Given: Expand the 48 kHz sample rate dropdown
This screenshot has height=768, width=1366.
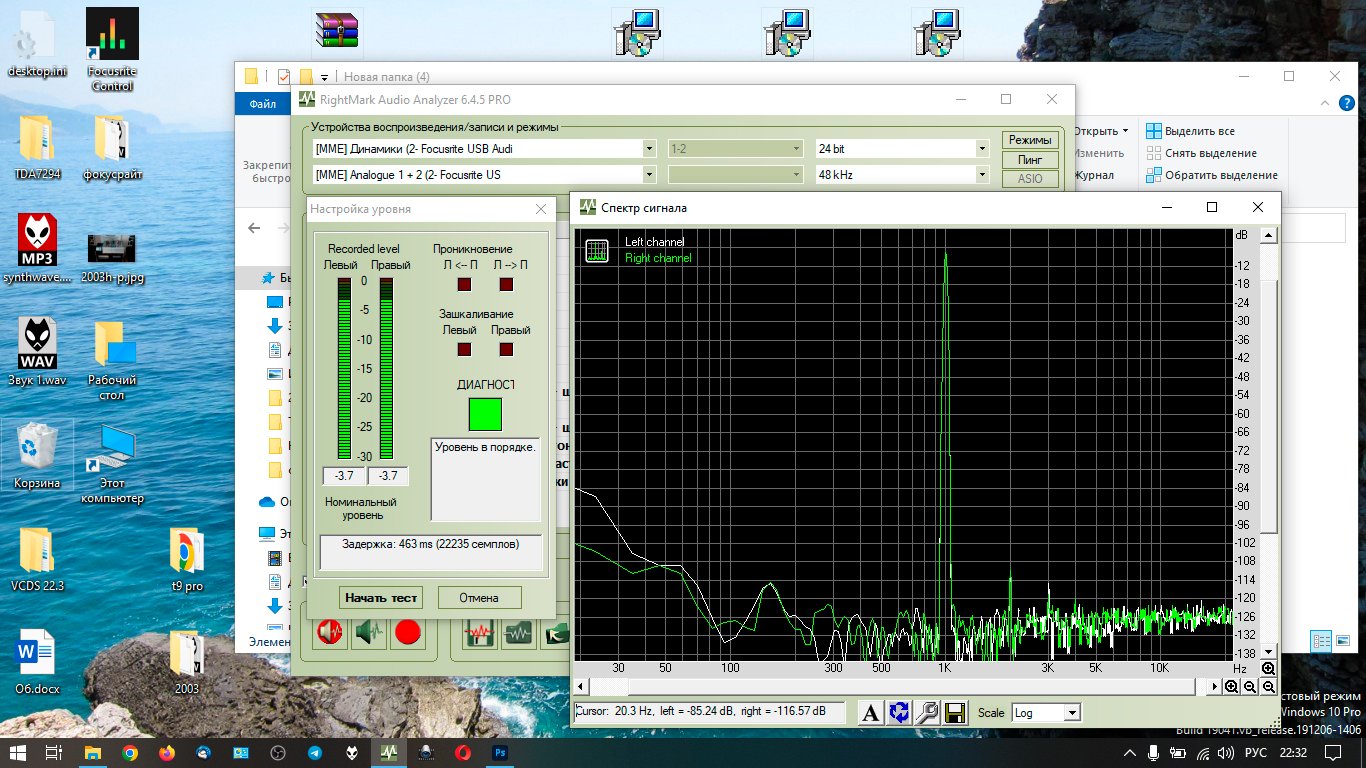Looking at the screenshot, I should [x=982, y=175].
